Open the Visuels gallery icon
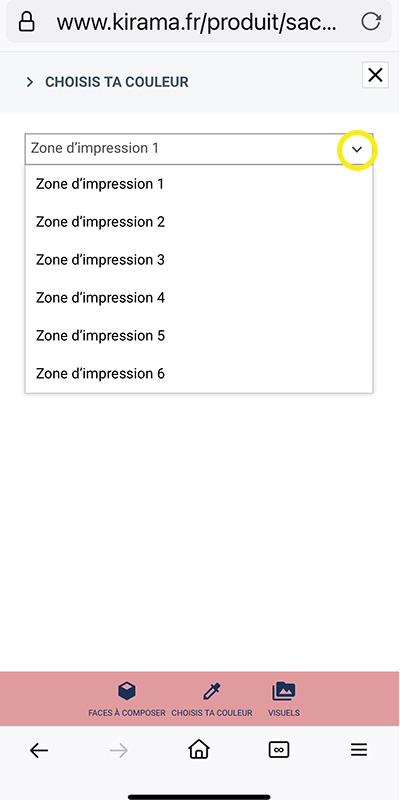This screenshot has height=800, width=400. pos(284,691)
